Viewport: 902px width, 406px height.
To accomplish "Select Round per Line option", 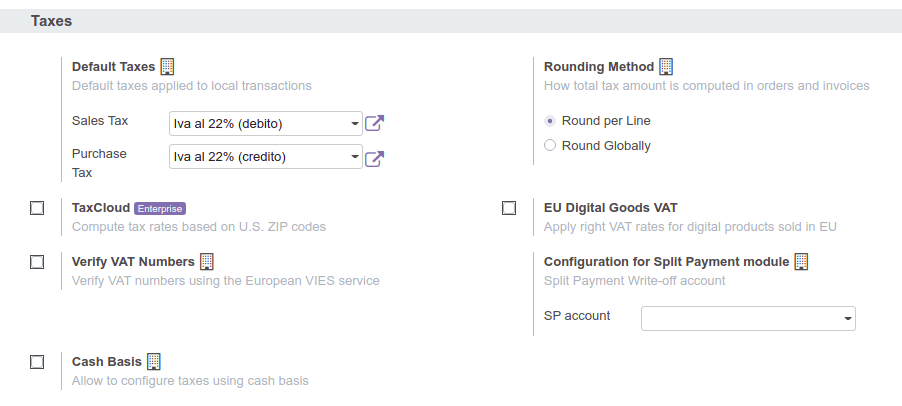I will click(x=550, y=121).
